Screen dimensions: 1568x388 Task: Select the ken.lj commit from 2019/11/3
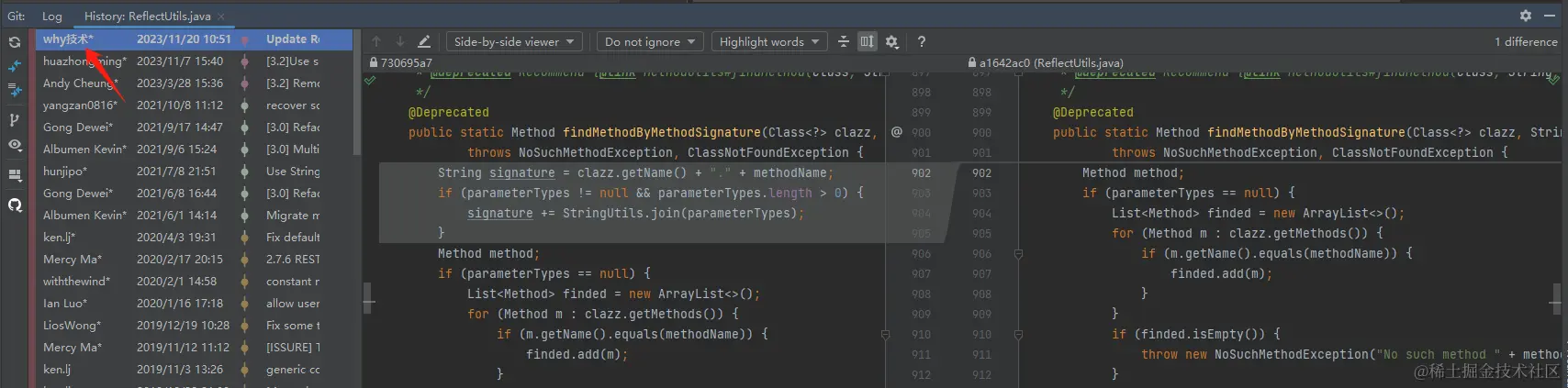194,370
